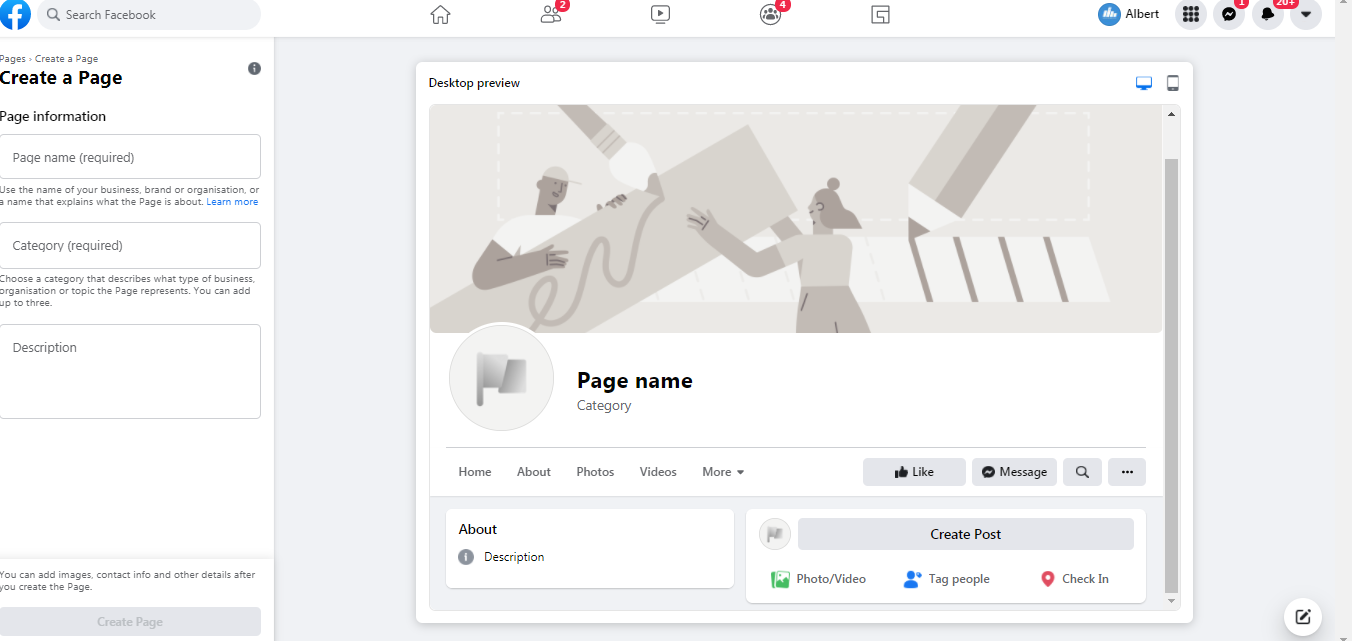Screen dimensions: 1352x641
Task: Open the Category field dropdown
Action: coord(131,245)
